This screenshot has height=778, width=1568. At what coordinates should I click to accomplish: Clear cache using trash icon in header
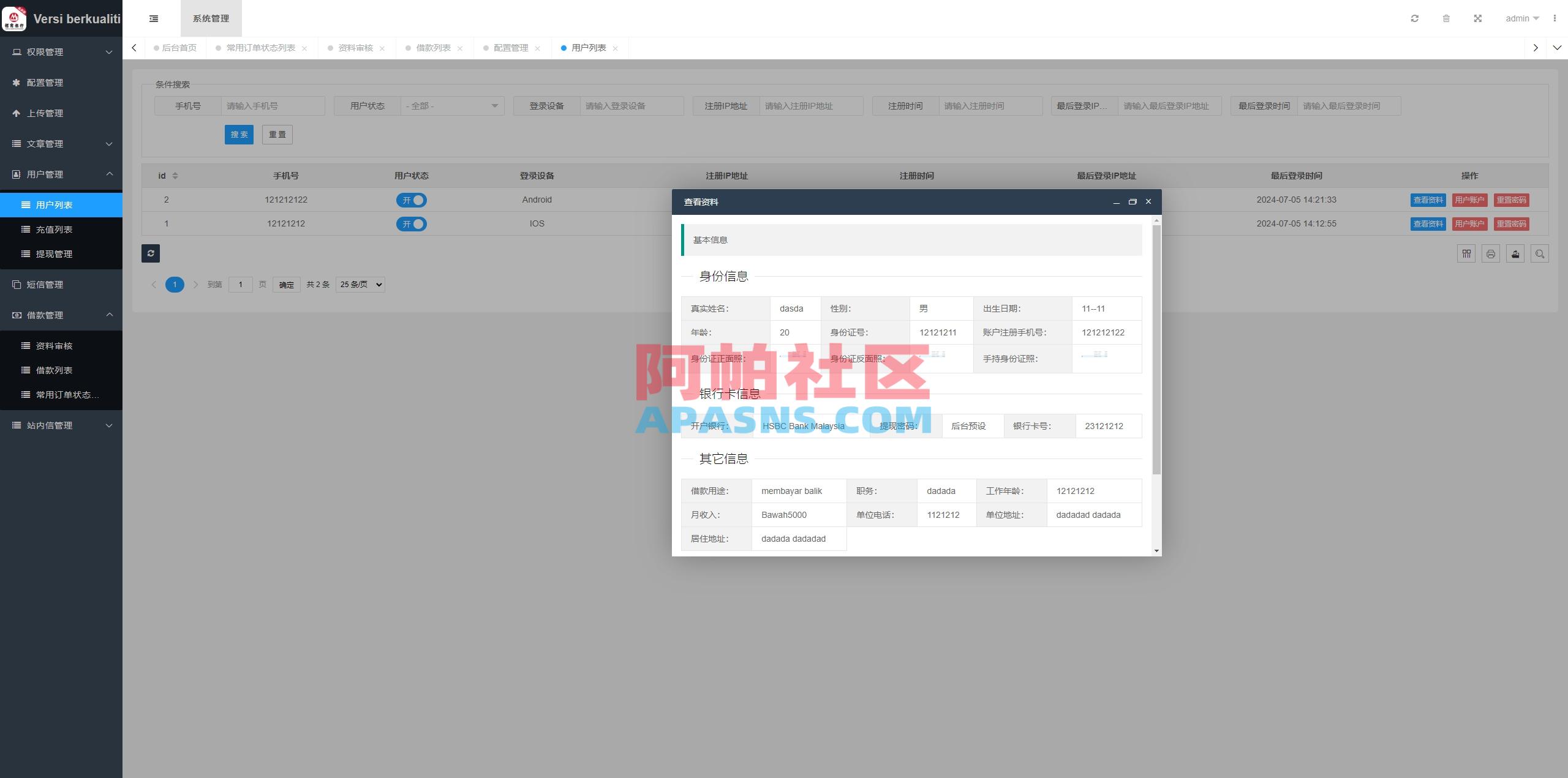coord(1446,18)
